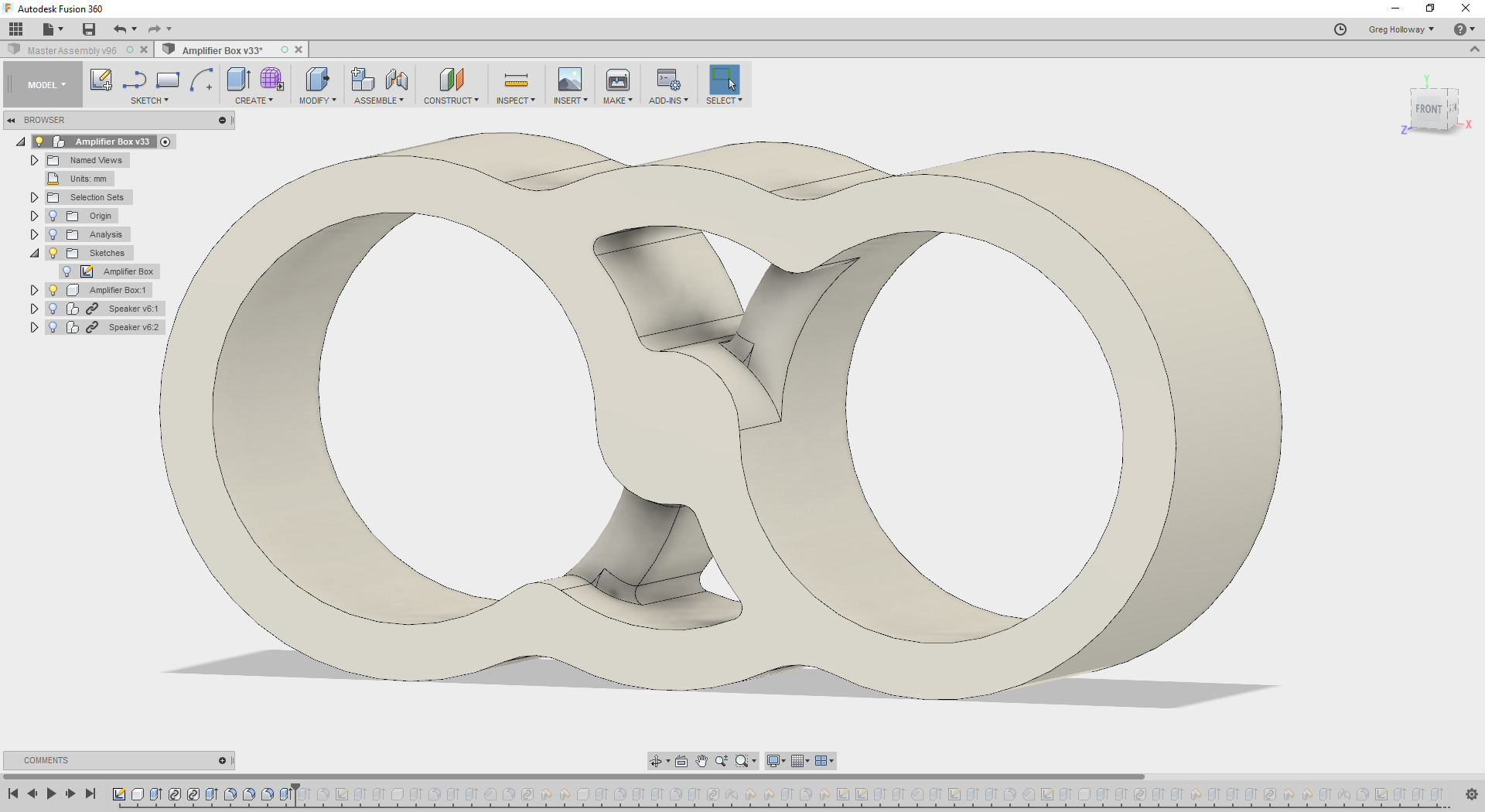This screenshot has height=812, width=1485.
Task: Open the Press Pull tool under Modify
Action: pos(317,80)
